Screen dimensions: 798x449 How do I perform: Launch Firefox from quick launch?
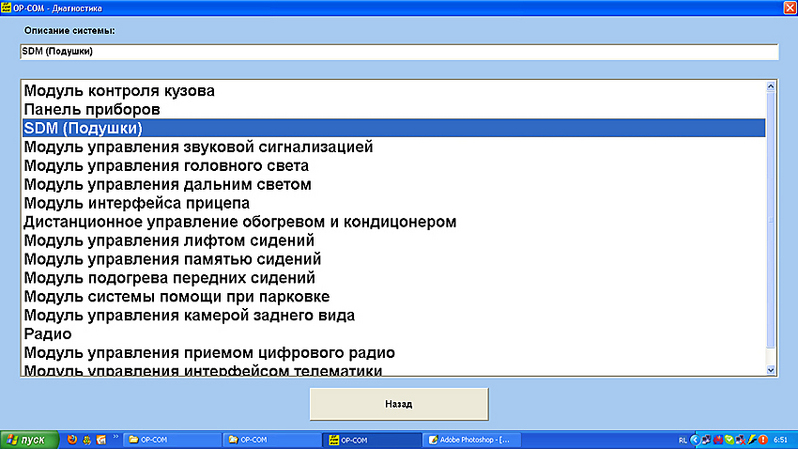click(72, 439)
